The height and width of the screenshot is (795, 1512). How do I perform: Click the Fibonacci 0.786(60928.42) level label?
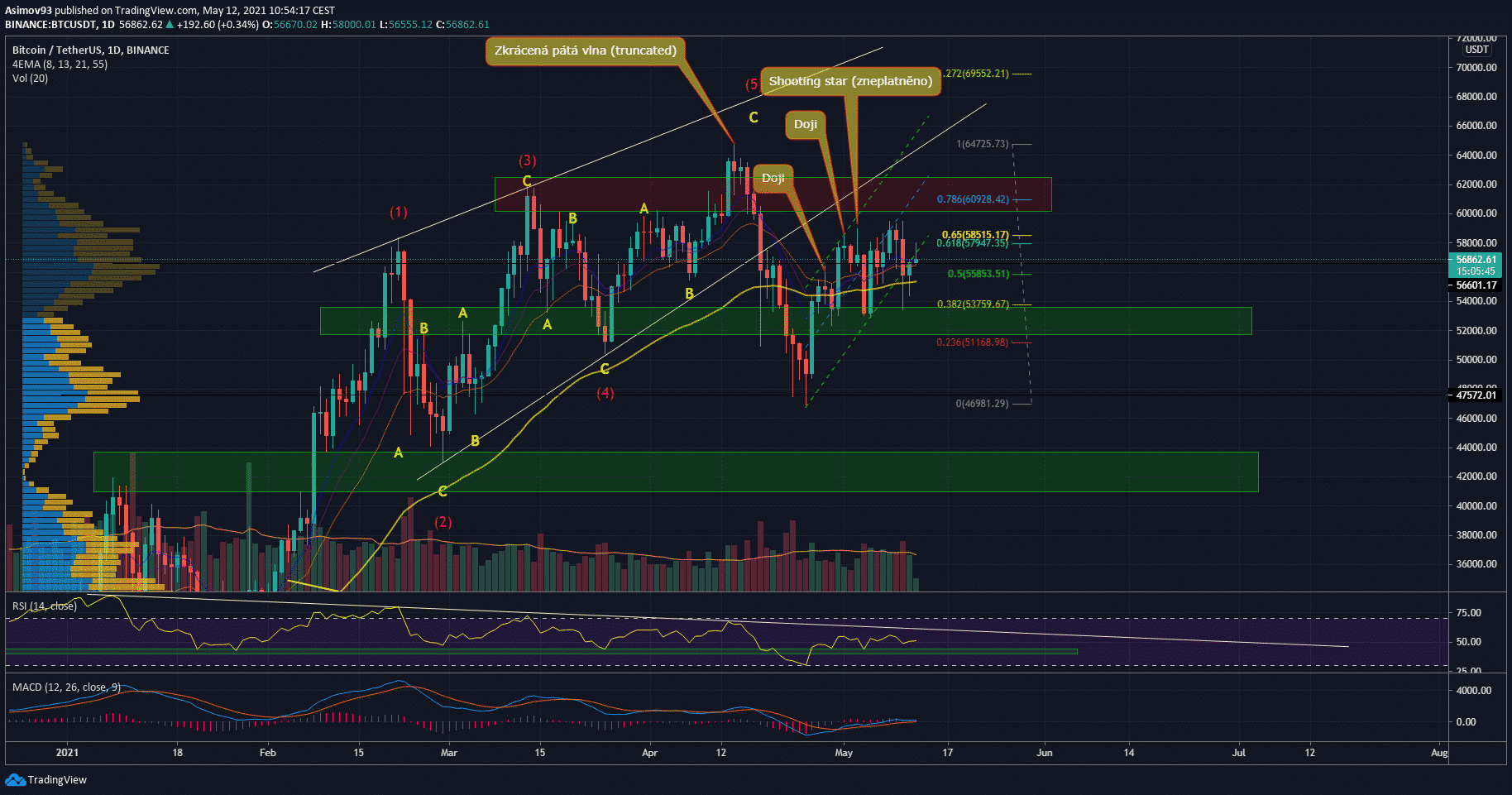pyautogui.click(x=972, y=199)
